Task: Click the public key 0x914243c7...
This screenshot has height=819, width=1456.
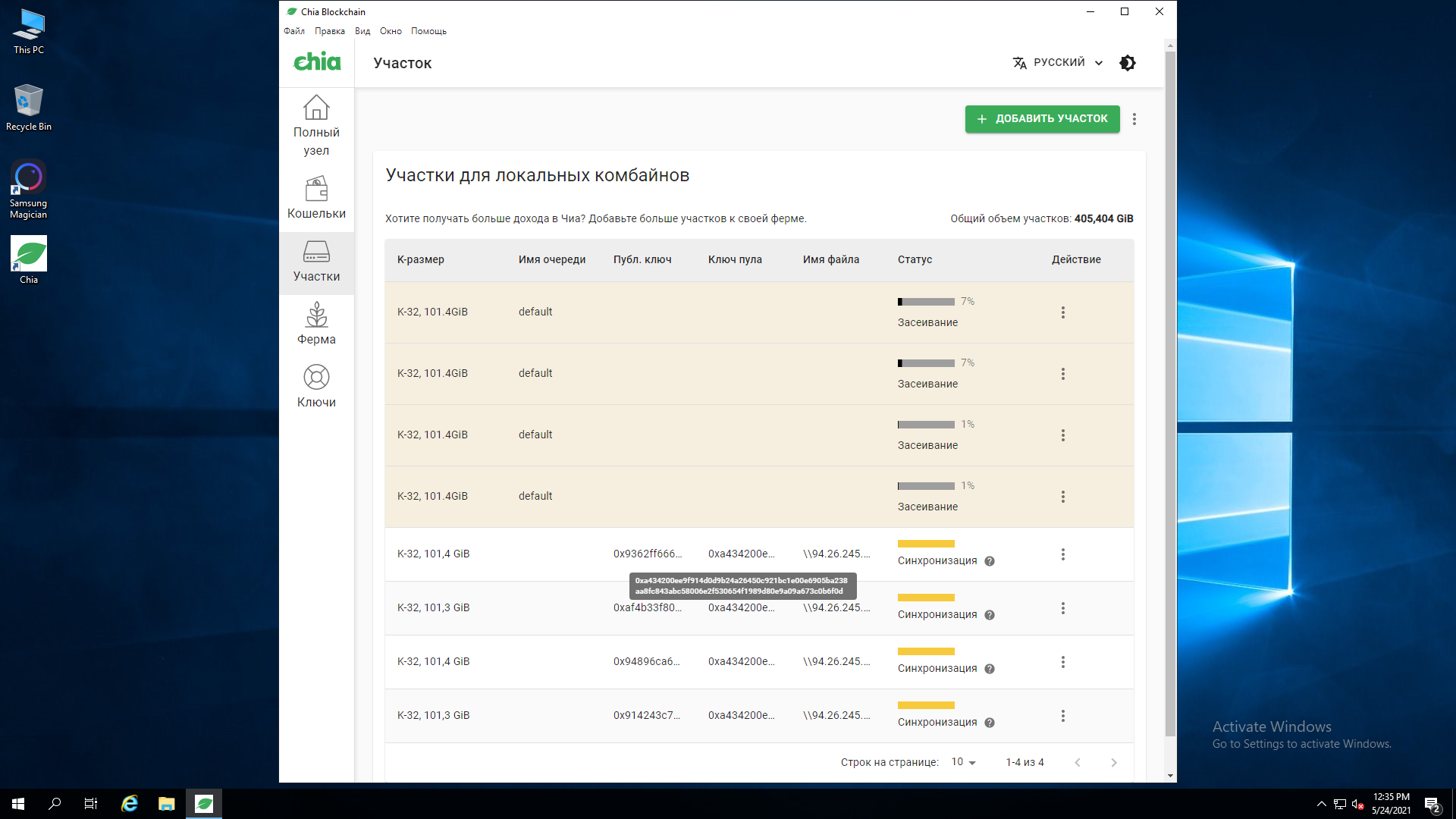Action: (x=647, y=715)
